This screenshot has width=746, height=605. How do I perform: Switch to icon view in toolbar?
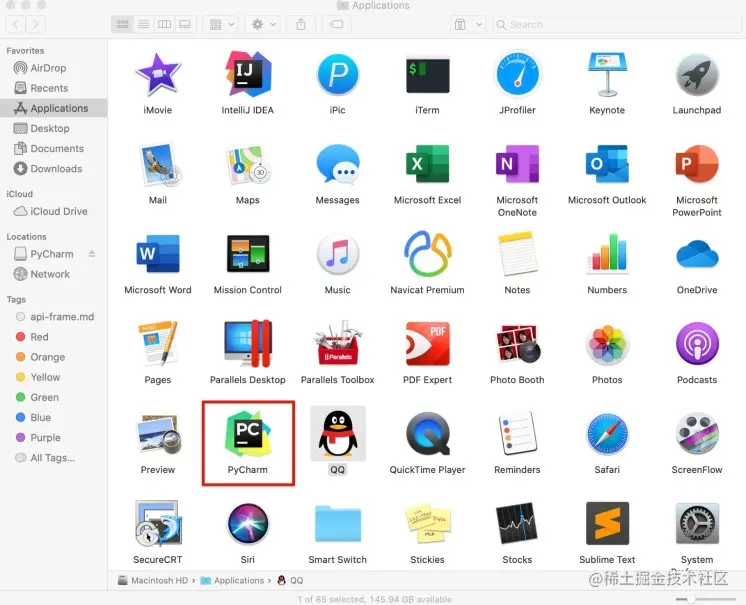click(x=122, y=24)
